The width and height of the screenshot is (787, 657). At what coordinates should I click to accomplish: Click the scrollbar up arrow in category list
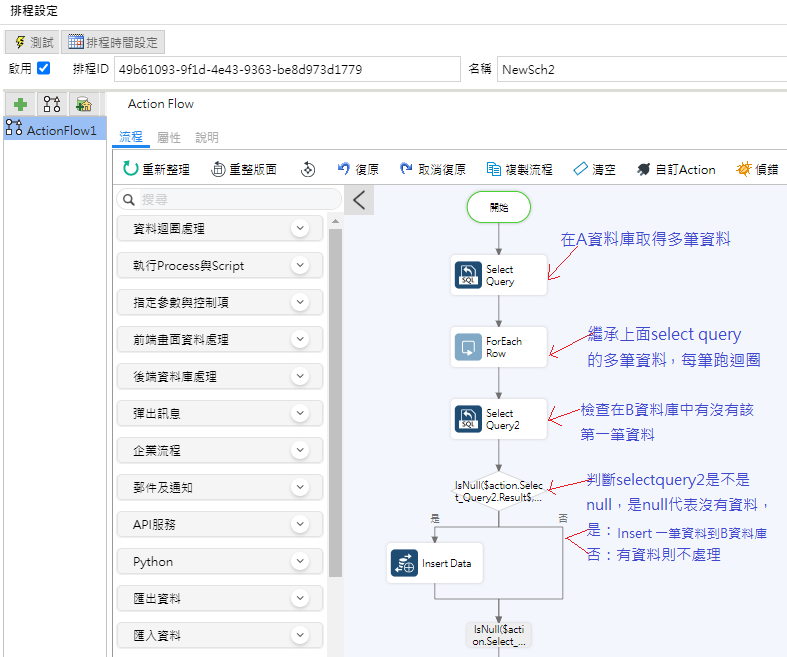335,221
